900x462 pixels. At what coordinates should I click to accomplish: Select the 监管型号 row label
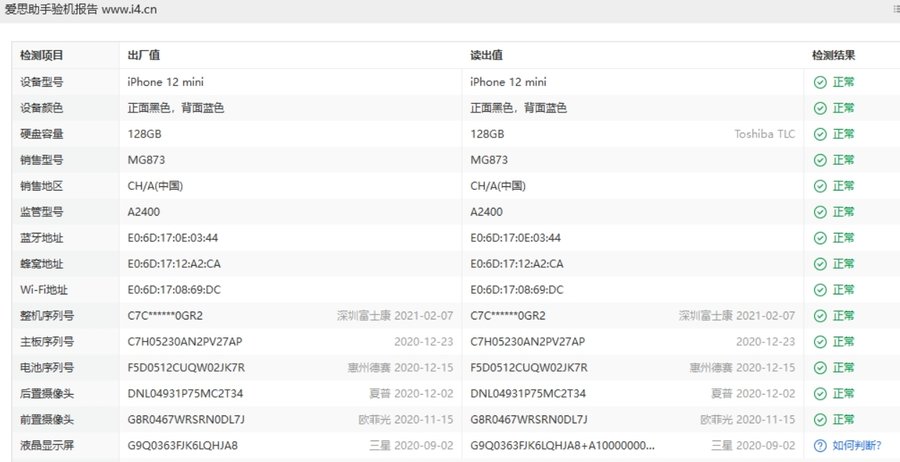coord(41,212)
